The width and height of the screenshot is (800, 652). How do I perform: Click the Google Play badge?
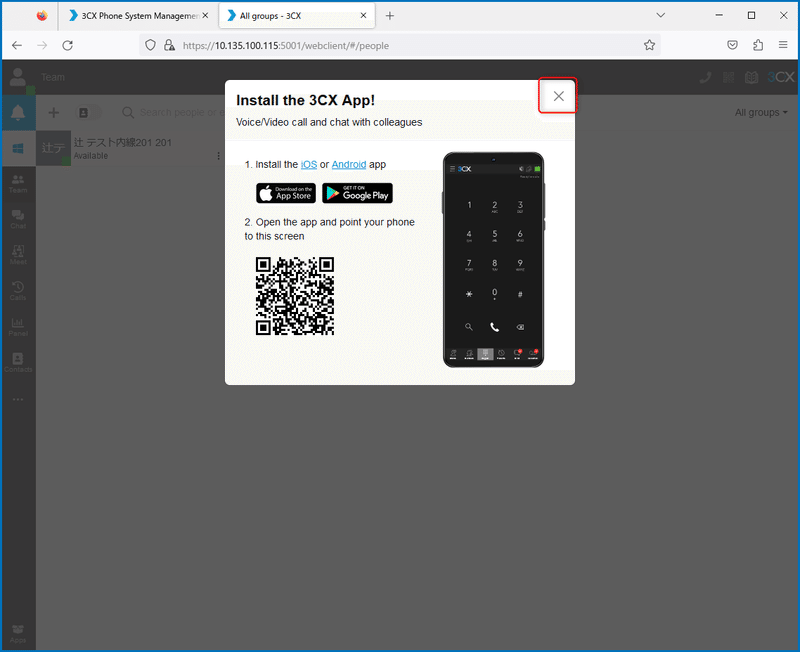click(x=357, y=193)
